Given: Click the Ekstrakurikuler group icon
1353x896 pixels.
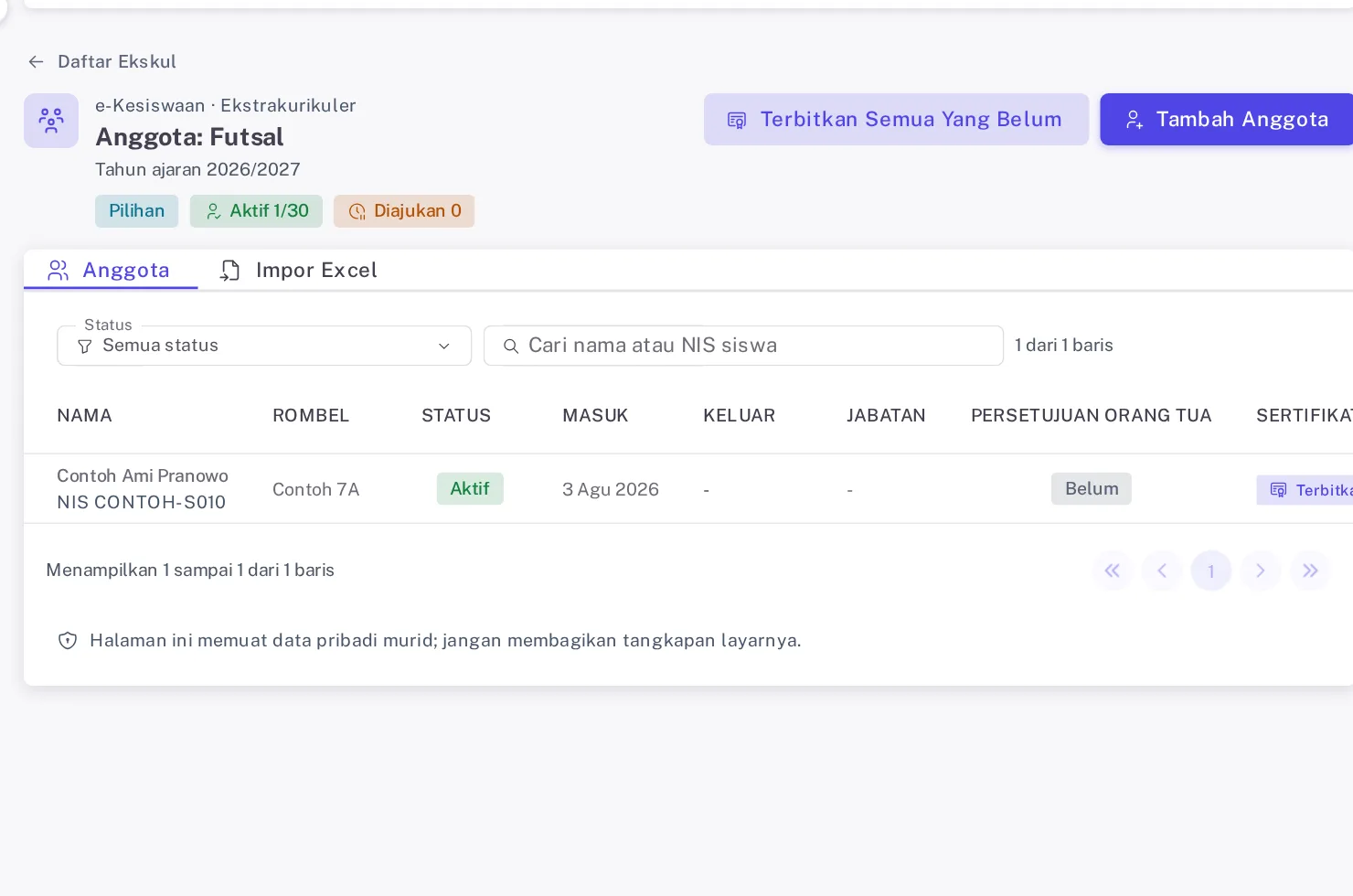Looking at the screenshot, I should click(51, 121).
